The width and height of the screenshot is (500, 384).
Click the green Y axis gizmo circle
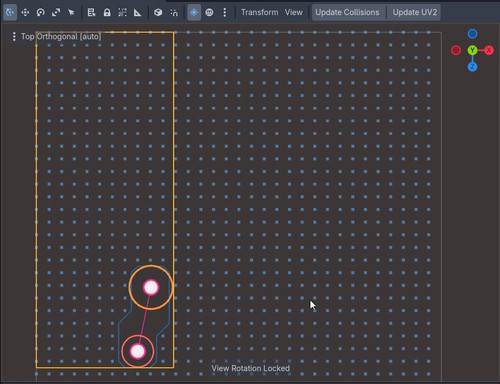click(472, 50)
